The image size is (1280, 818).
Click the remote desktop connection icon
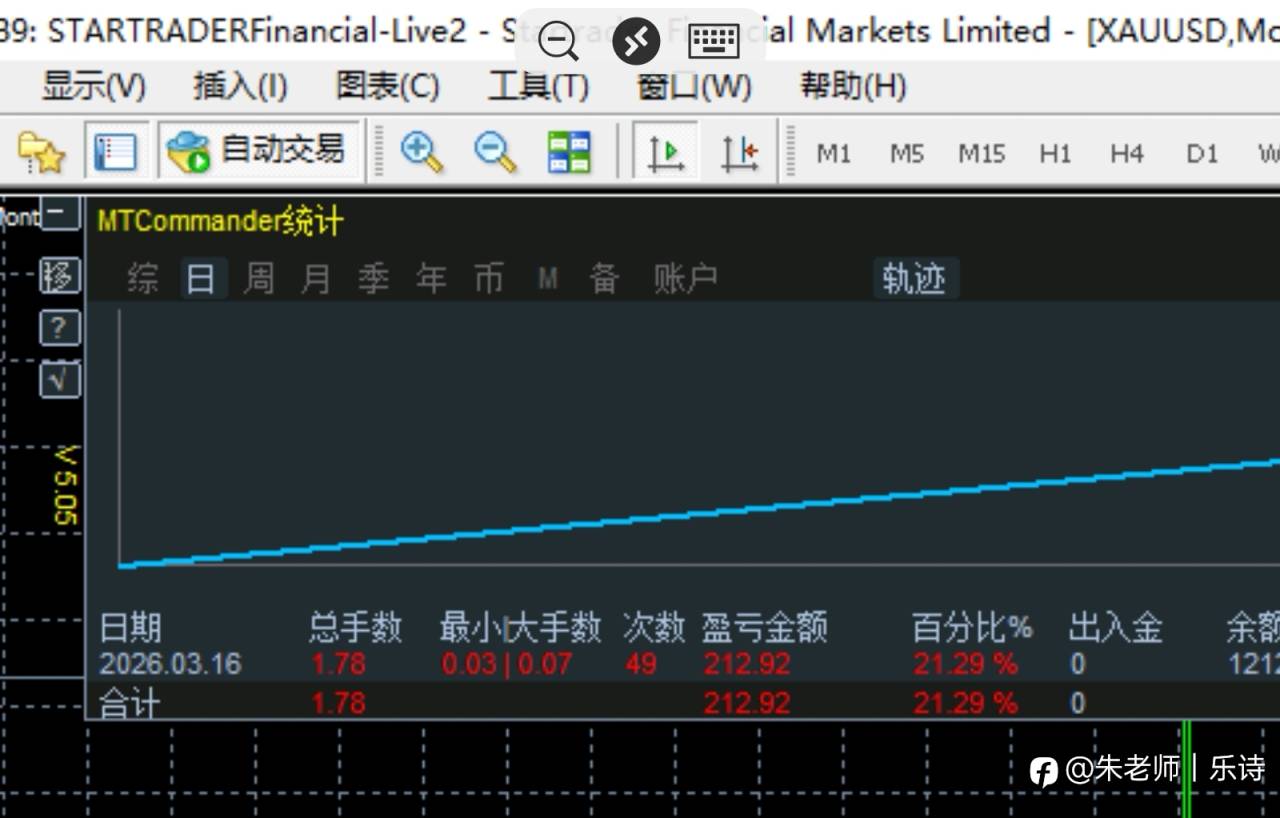click(x=636, y=41)
